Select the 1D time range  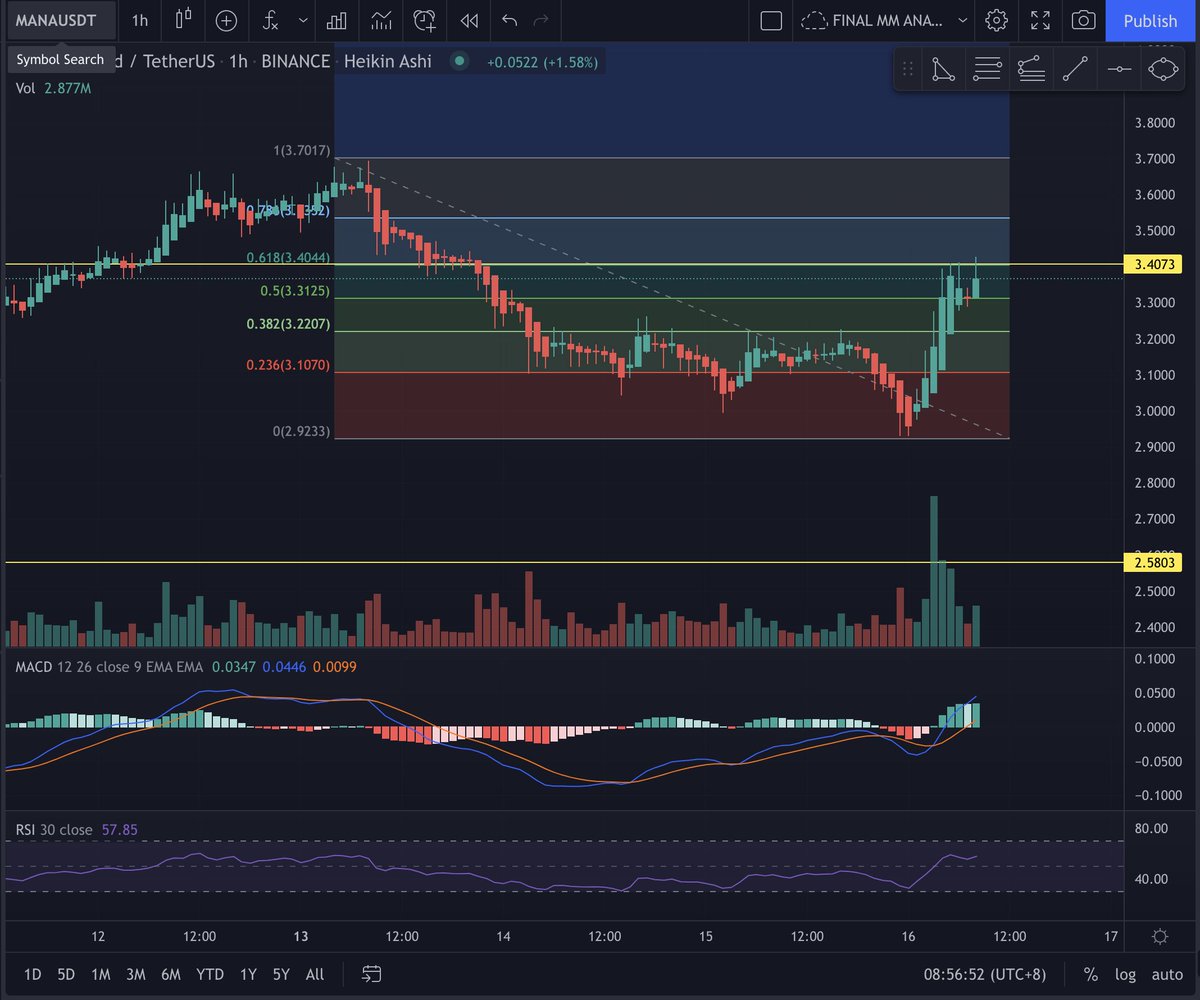click(33, 973)
